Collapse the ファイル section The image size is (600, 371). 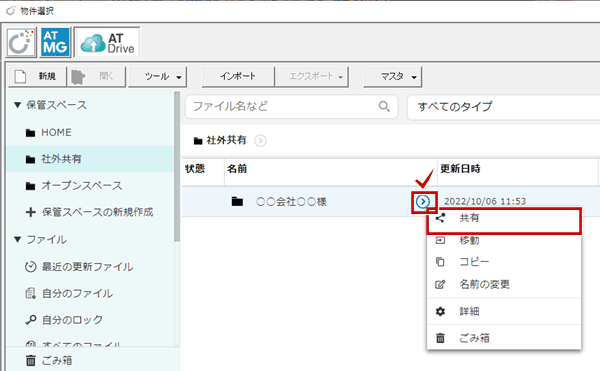pos(17,239)
